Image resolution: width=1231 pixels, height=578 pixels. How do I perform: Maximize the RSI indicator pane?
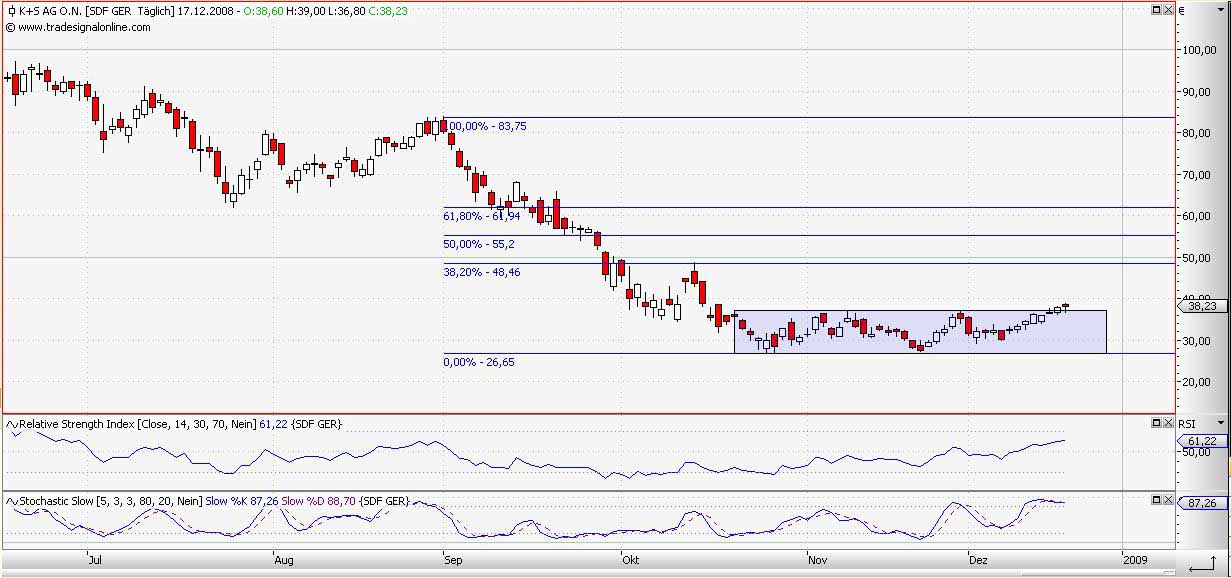coord(1154,423)
